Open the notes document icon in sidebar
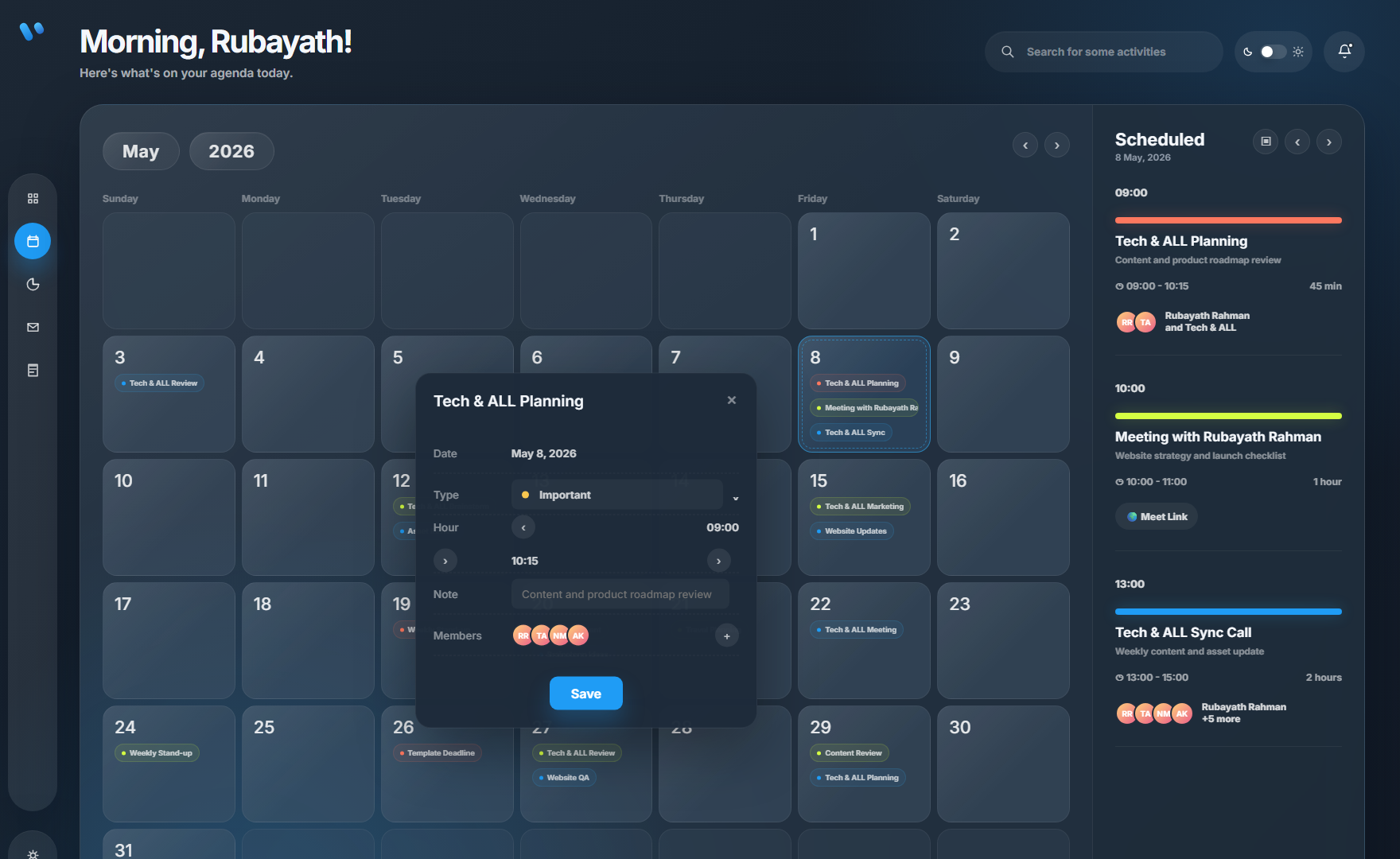 33,370
